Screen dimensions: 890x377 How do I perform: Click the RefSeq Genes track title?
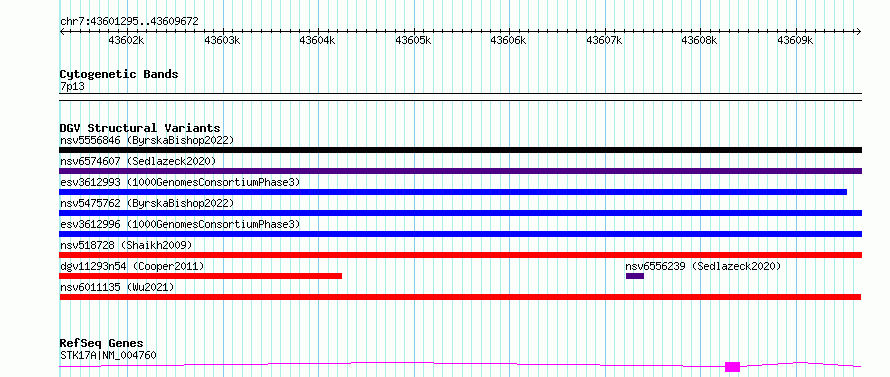102,344
